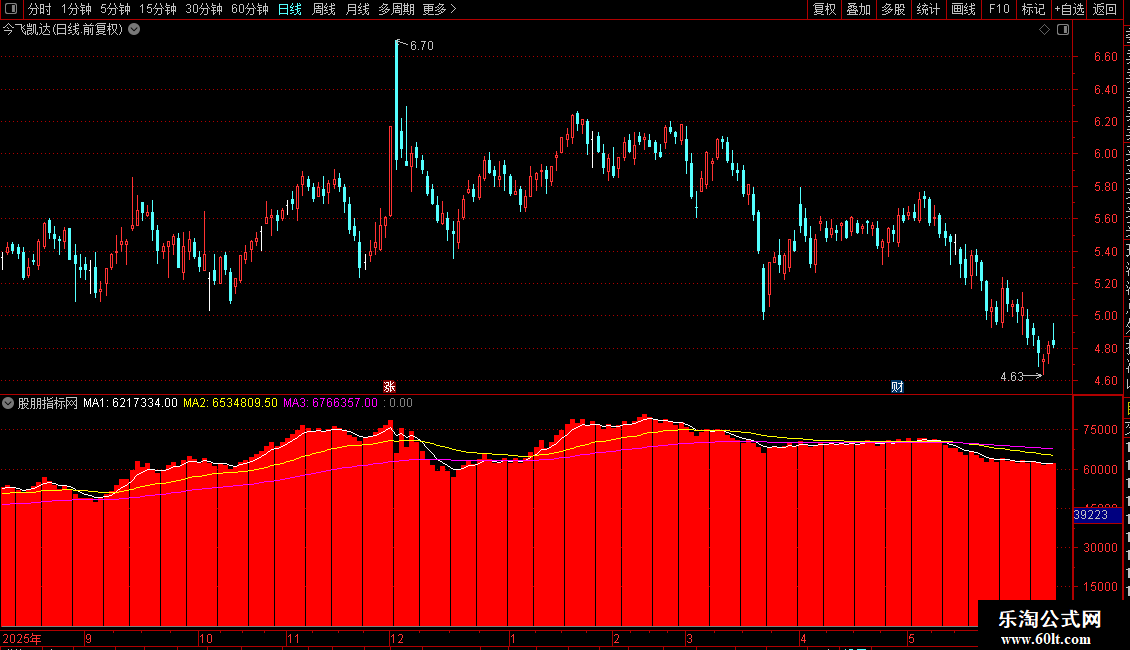Add stock via +自选 button
Viewport: 1130px width, 650px height.
1069,9
